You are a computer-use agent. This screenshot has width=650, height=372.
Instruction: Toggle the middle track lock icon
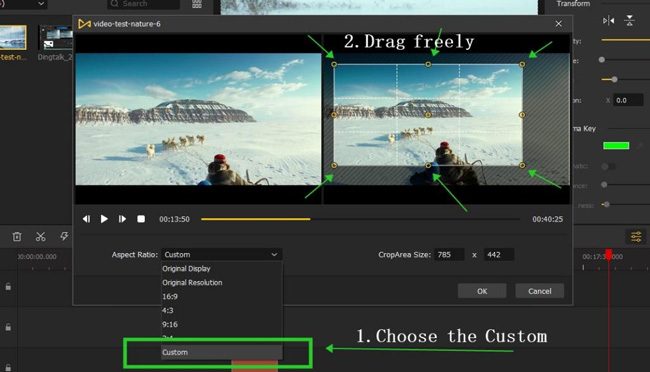[x=8, y=327]
